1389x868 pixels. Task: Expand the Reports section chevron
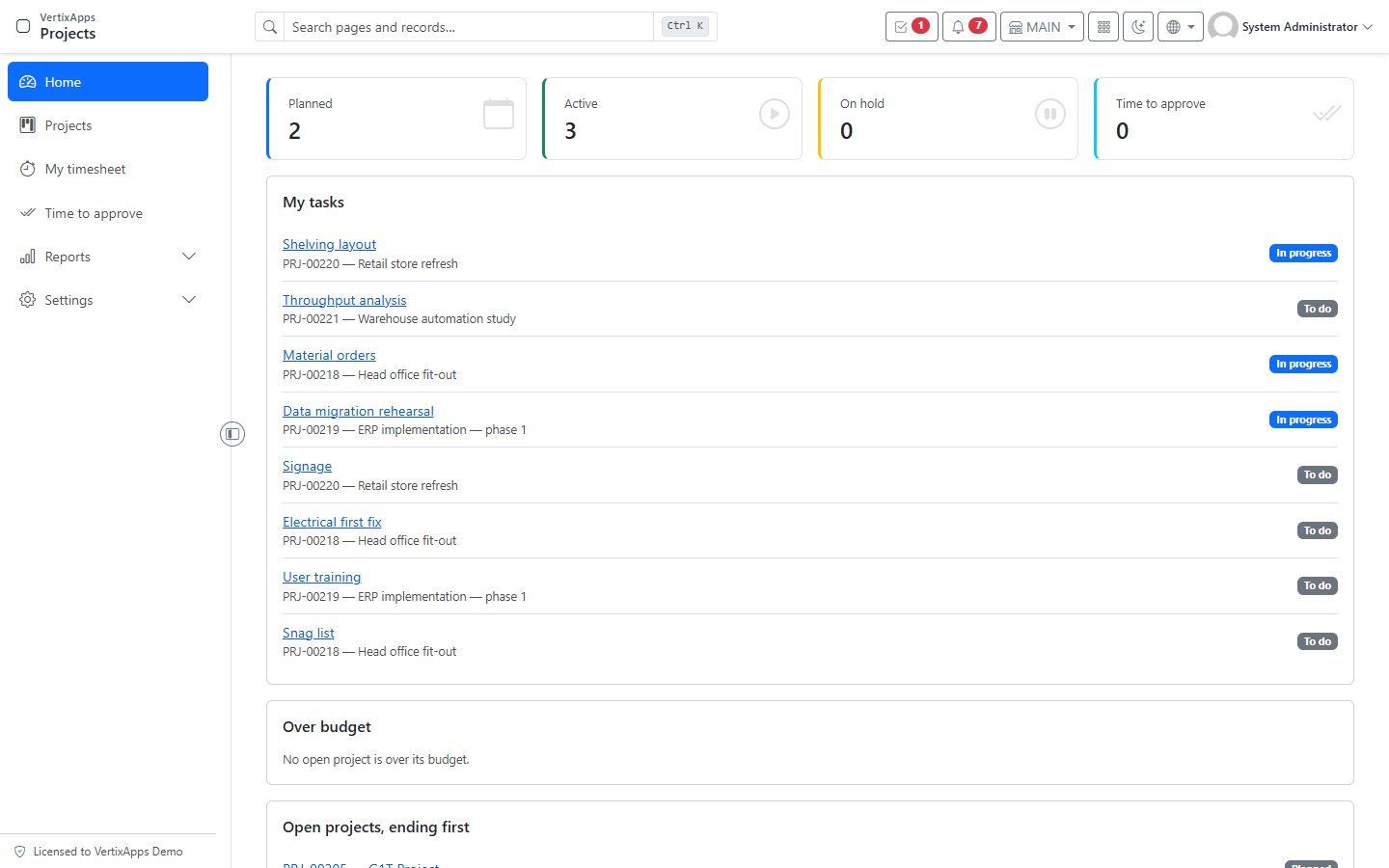(x=189, y=257)
